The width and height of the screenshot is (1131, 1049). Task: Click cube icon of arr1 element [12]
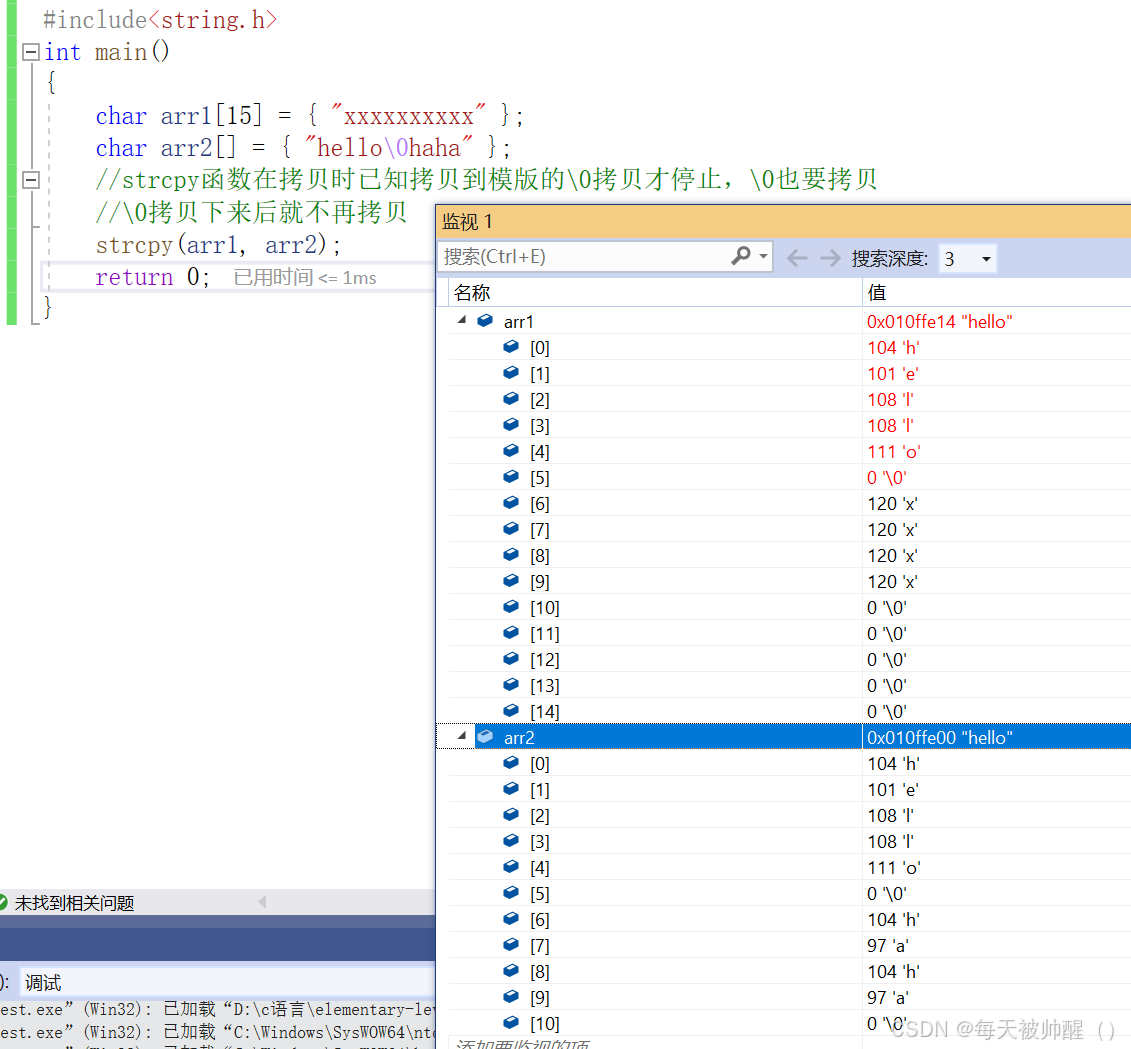[511, 658]
